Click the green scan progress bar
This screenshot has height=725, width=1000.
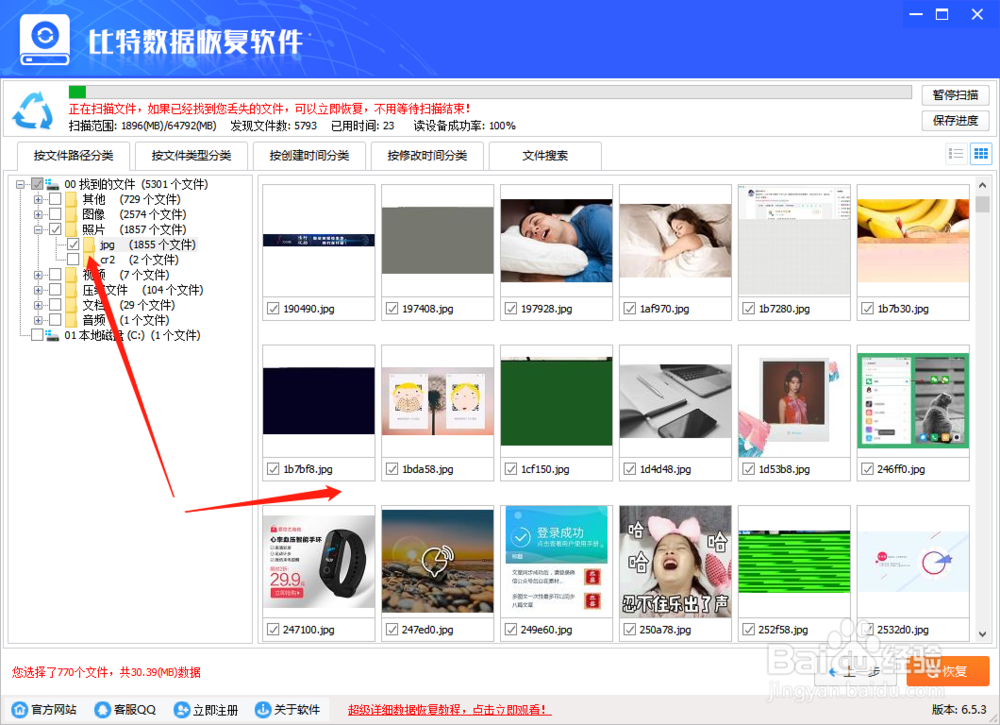[75, 92]
